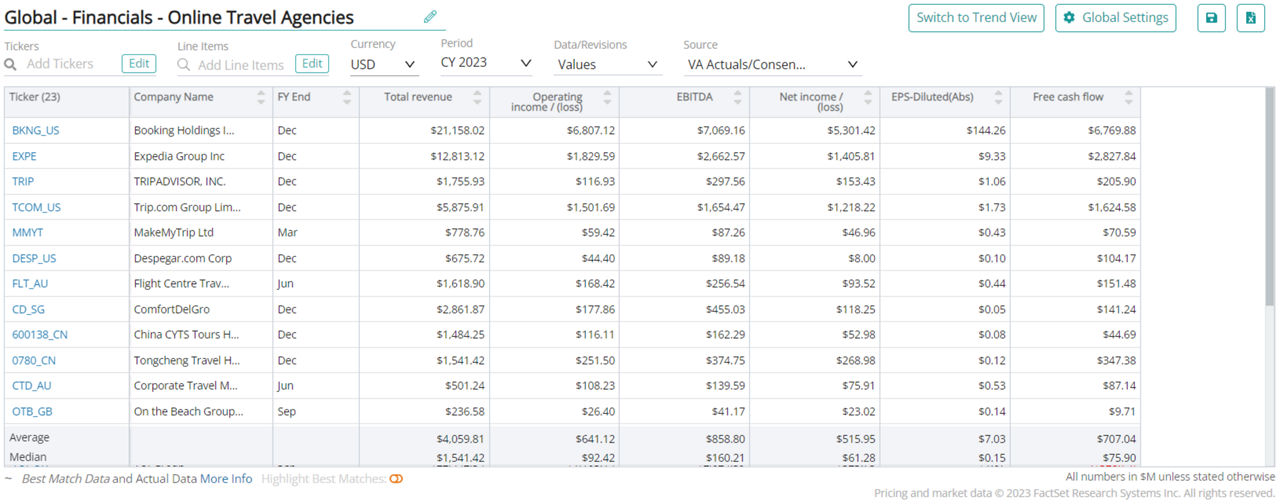Open Data/Revisions Values dropdown
This screenshot has height=504, width=1280.
tap(608, 64)
